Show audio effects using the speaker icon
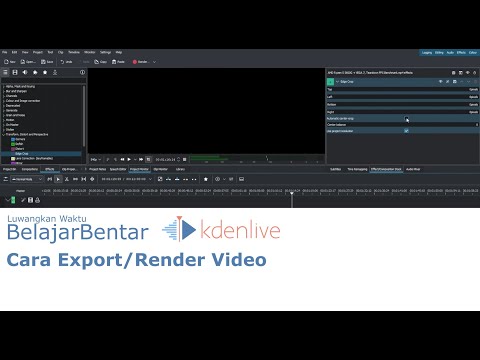The height and width of the screenshot is (360, 480). [25, 72]
